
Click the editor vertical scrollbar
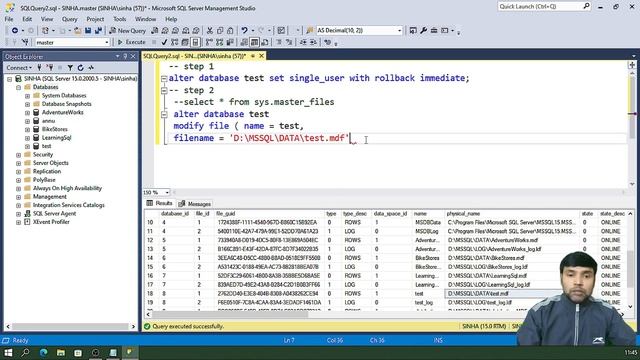632,108
